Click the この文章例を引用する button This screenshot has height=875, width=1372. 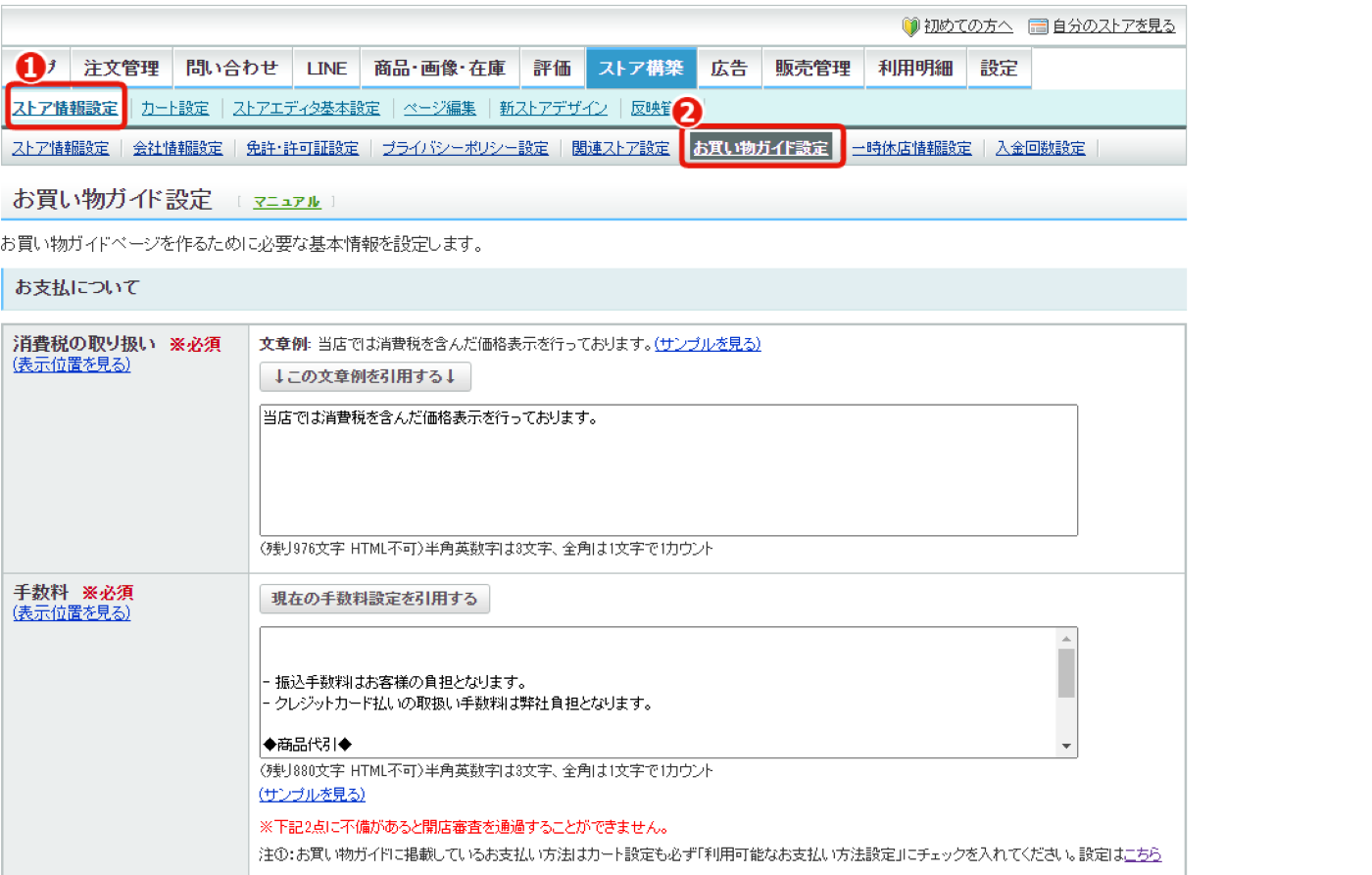[366, 376]
